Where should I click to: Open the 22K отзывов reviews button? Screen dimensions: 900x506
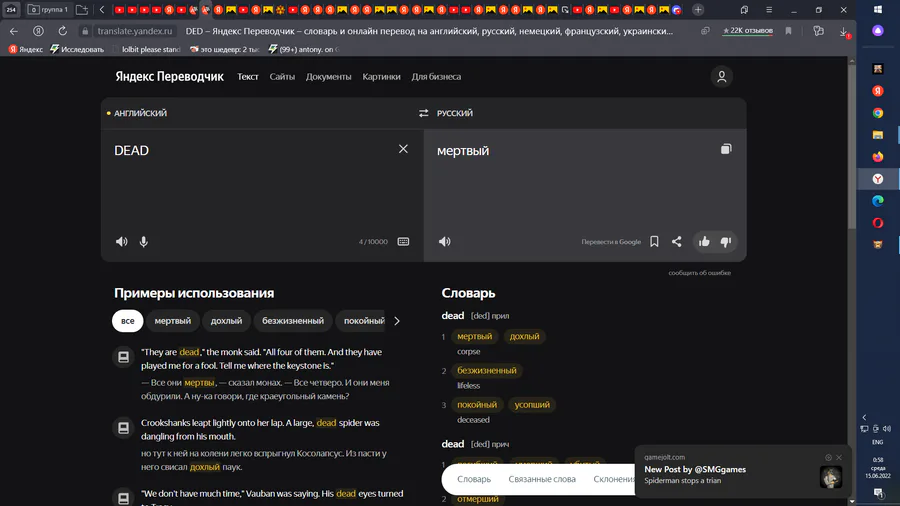748,30
